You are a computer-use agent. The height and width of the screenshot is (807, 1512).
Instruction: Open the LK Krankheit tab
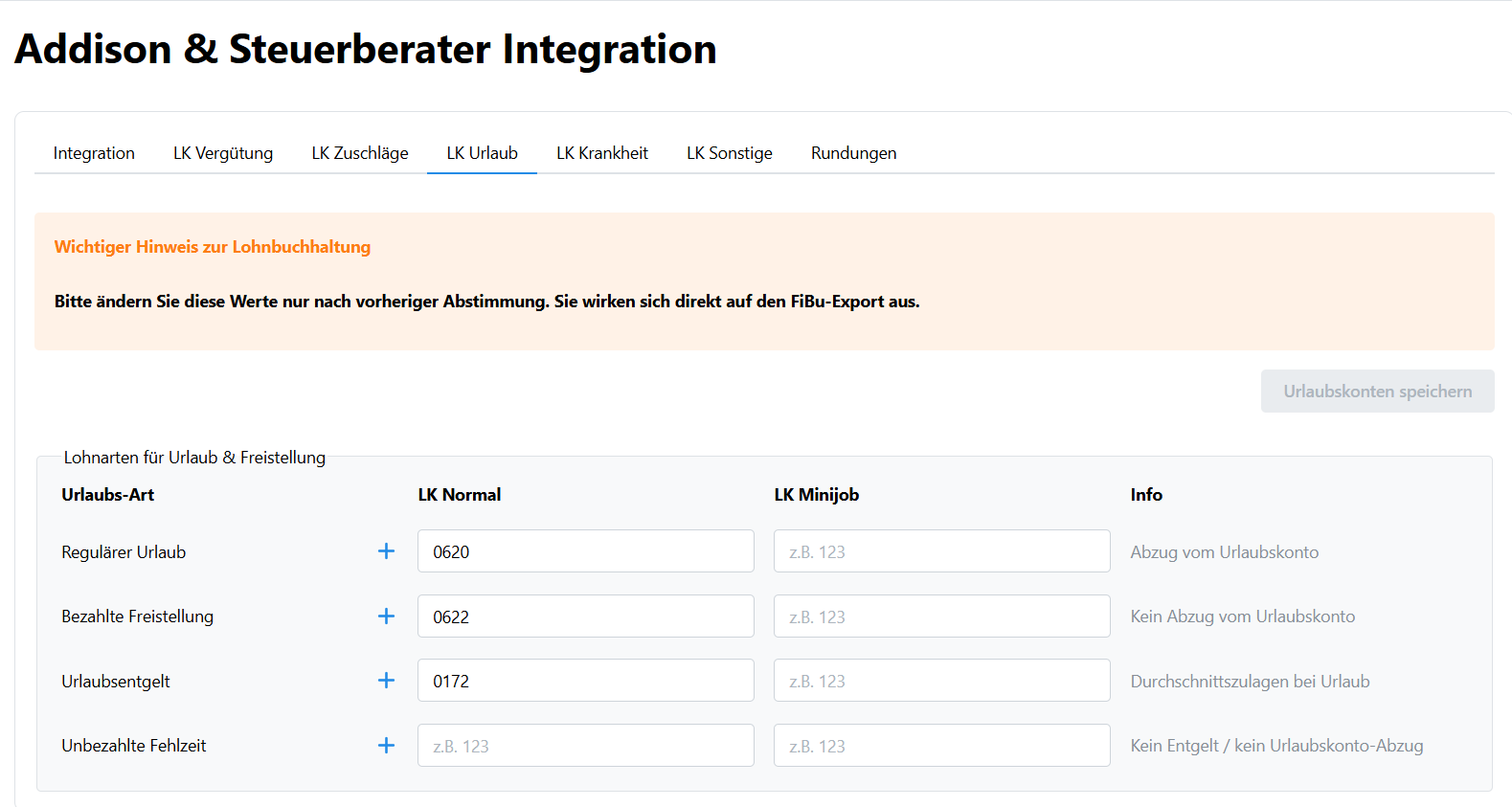[602, 153]
